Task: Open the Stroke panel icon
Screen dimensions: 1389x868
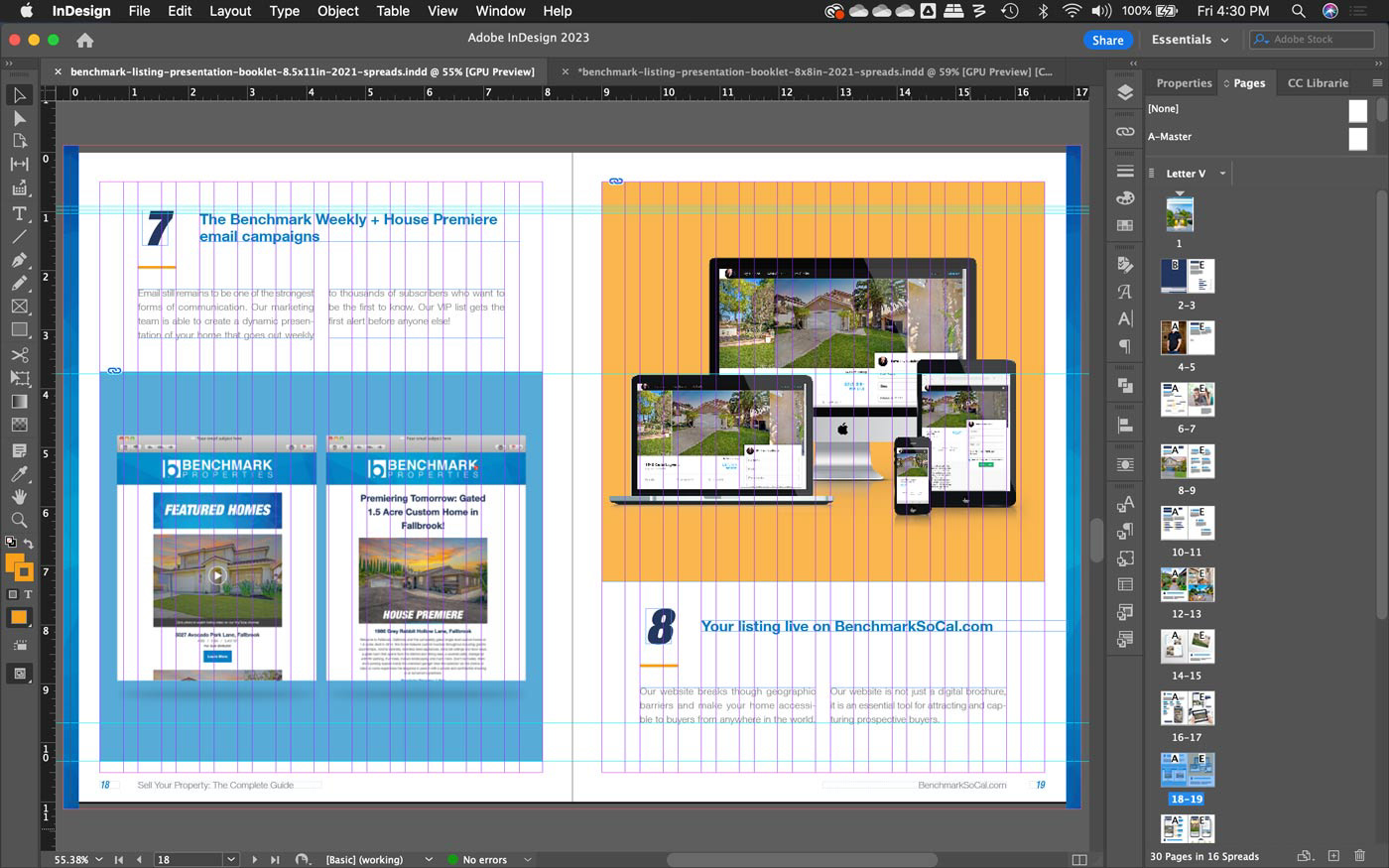Action: [x=1125, y=171]
